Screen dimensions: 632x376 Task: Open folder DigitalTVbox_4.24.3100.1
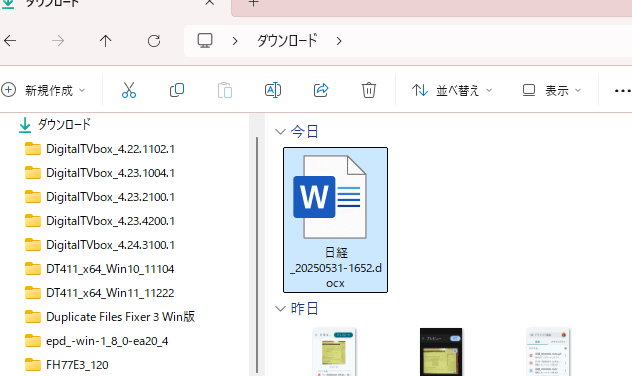100,245
